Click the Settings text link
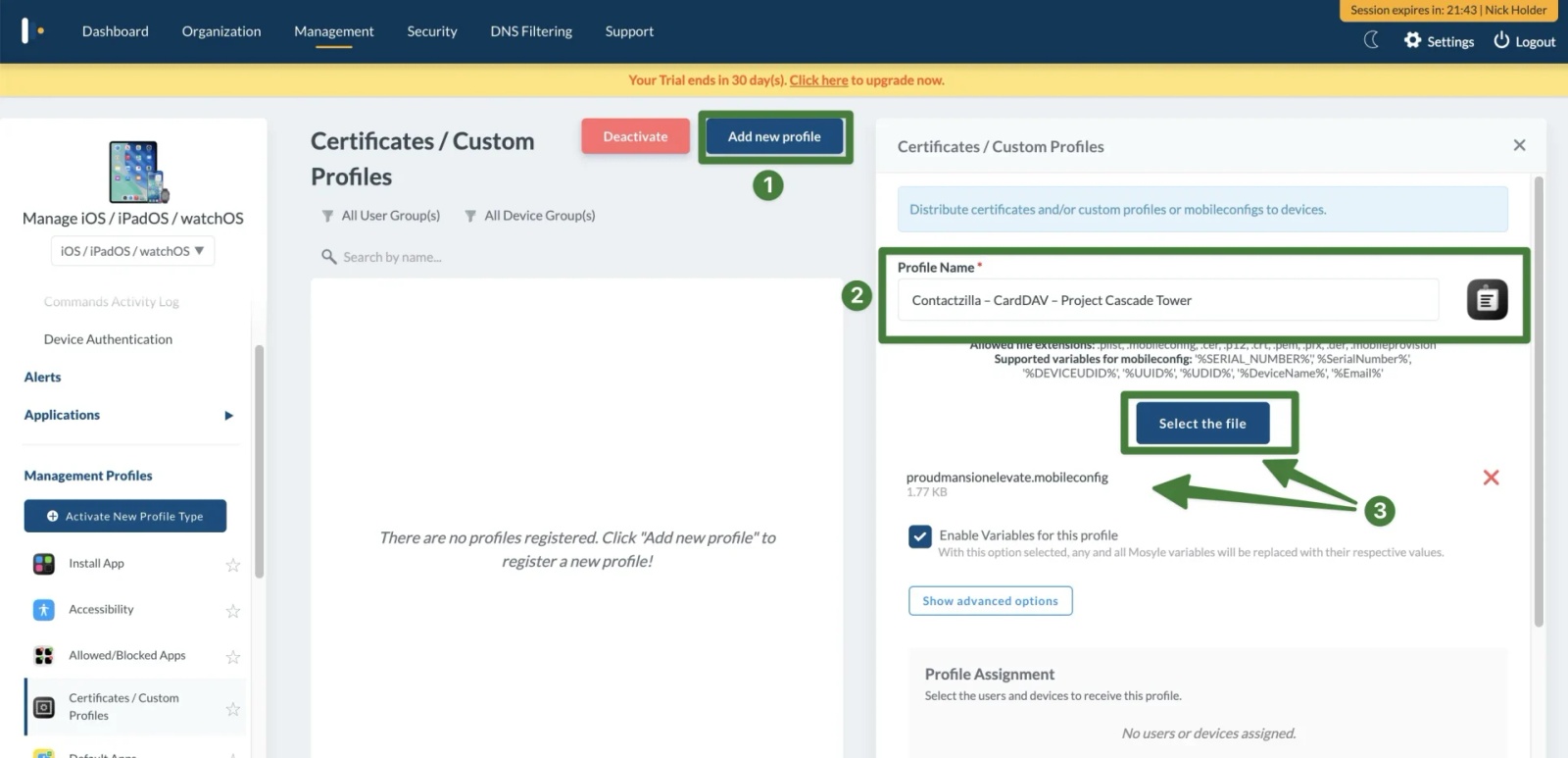Image resolution: width=1568 pixels, height=758 pixels. 1450,41
